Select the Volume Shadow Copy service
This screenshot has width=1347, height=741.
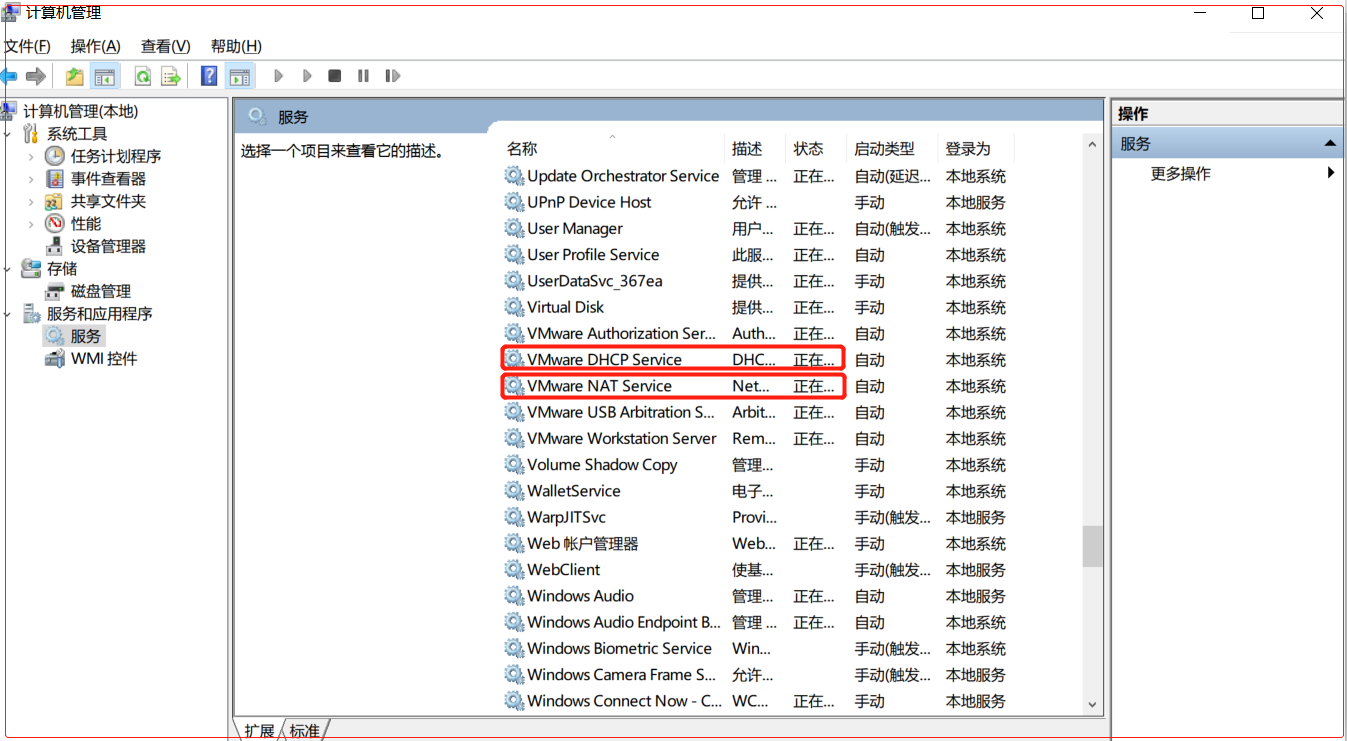coord(757,465)
